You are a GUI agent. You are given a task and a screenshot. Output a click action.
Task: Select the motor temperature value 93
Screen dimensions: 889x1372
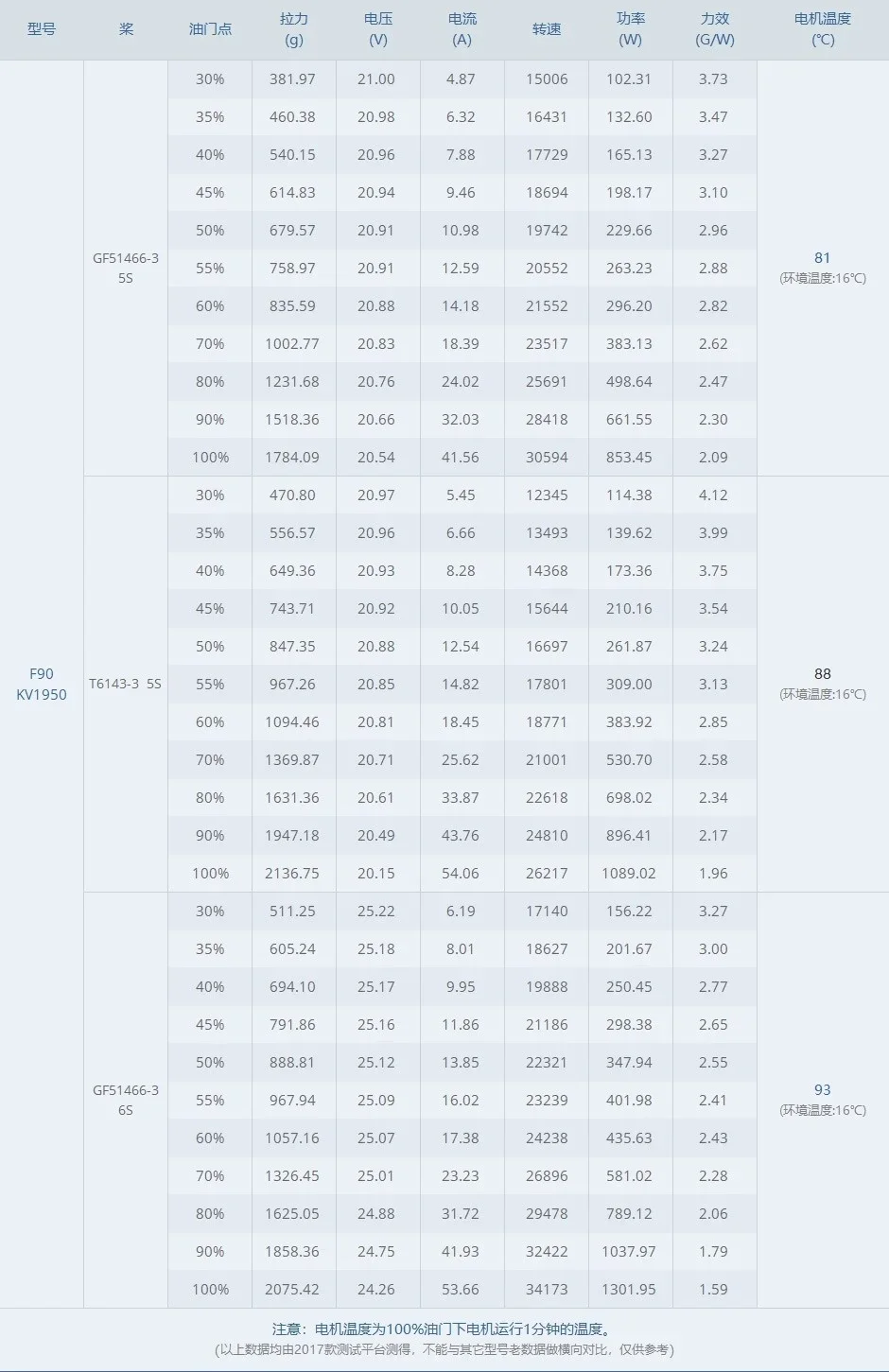(823, 1089)
